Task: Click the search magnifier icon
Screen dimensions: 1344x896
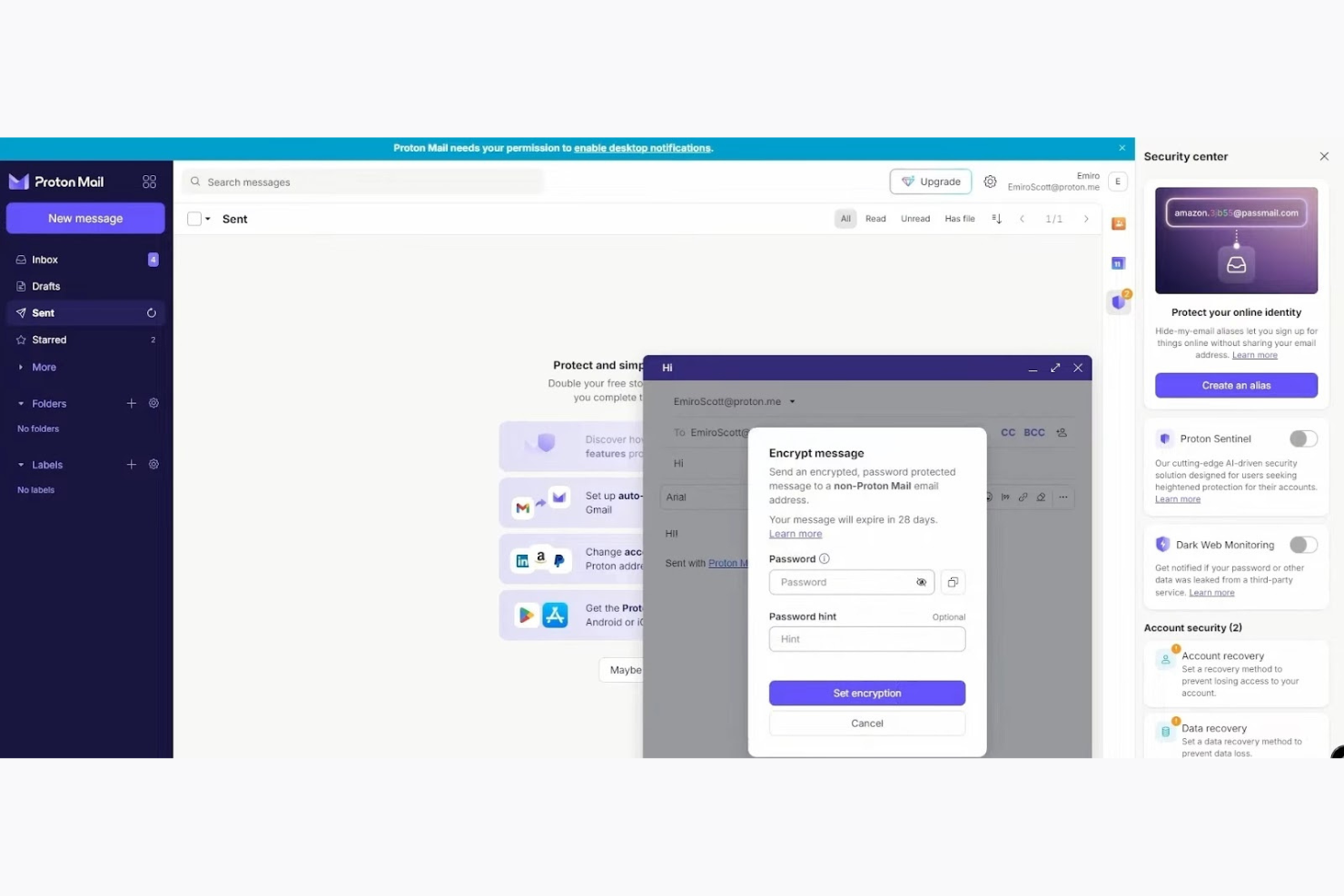Action: [x=195, y=182]
